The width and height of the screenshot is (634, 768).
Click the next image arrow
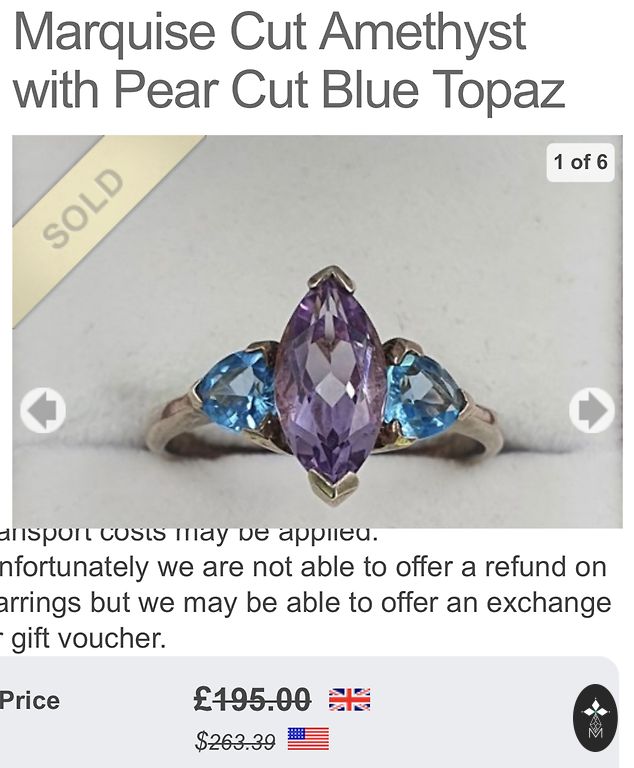click(591, 410)
